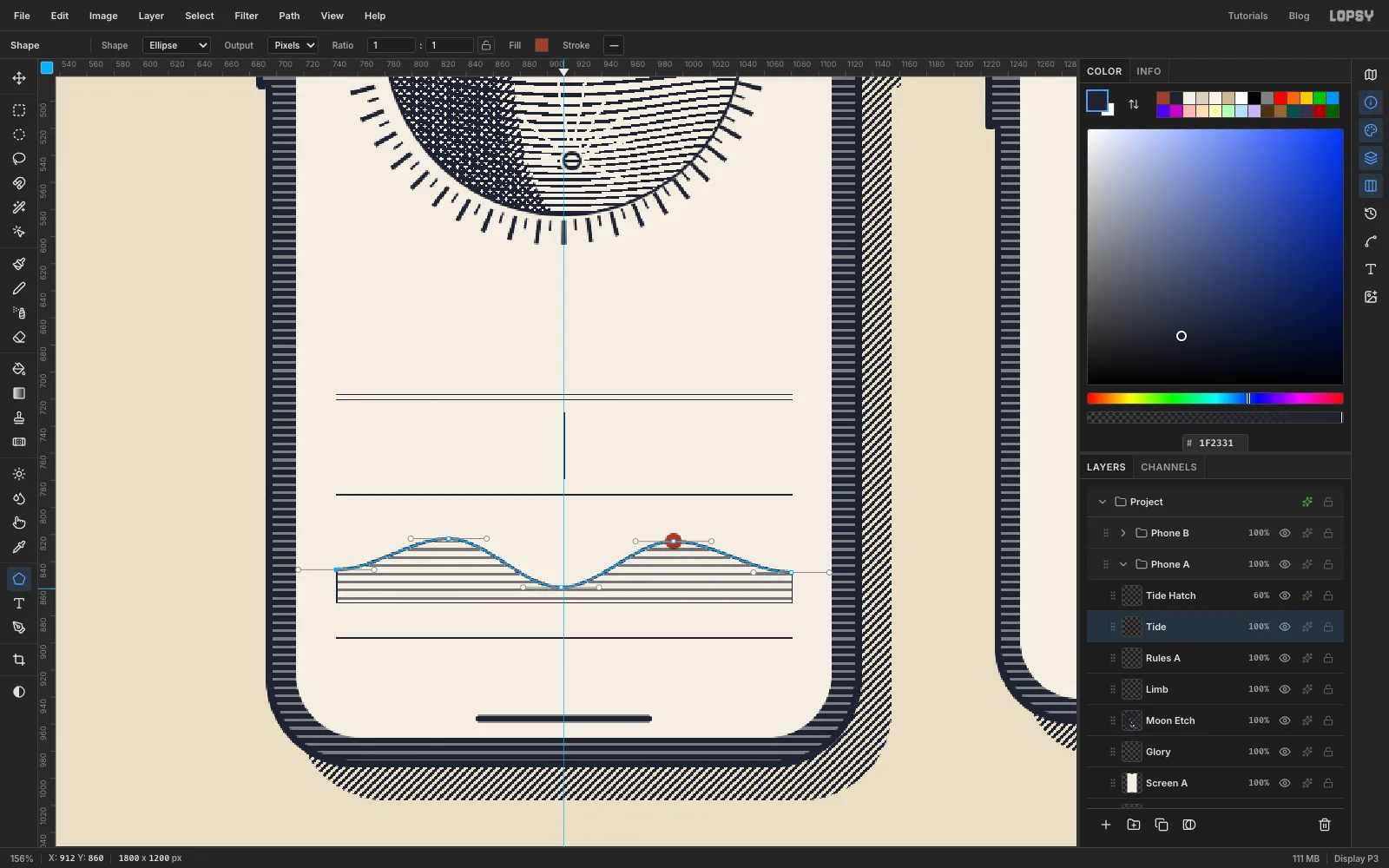The width and height of the screenshot is (1389, 868).
Task: Select the Lasso tool
Action: [19, 159]
